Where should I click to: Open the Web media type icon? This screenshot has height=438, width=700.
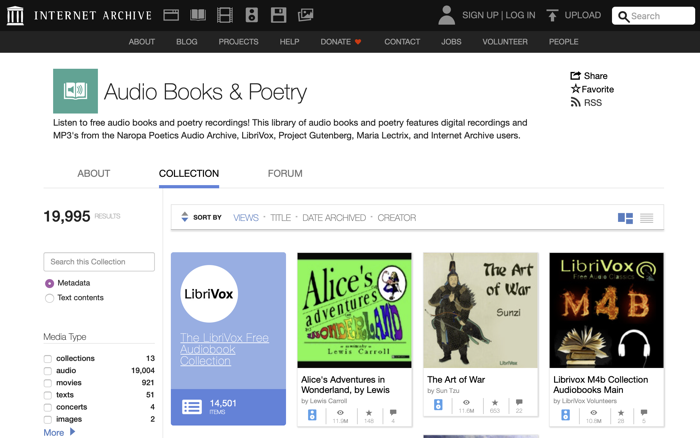click(171, 15)
